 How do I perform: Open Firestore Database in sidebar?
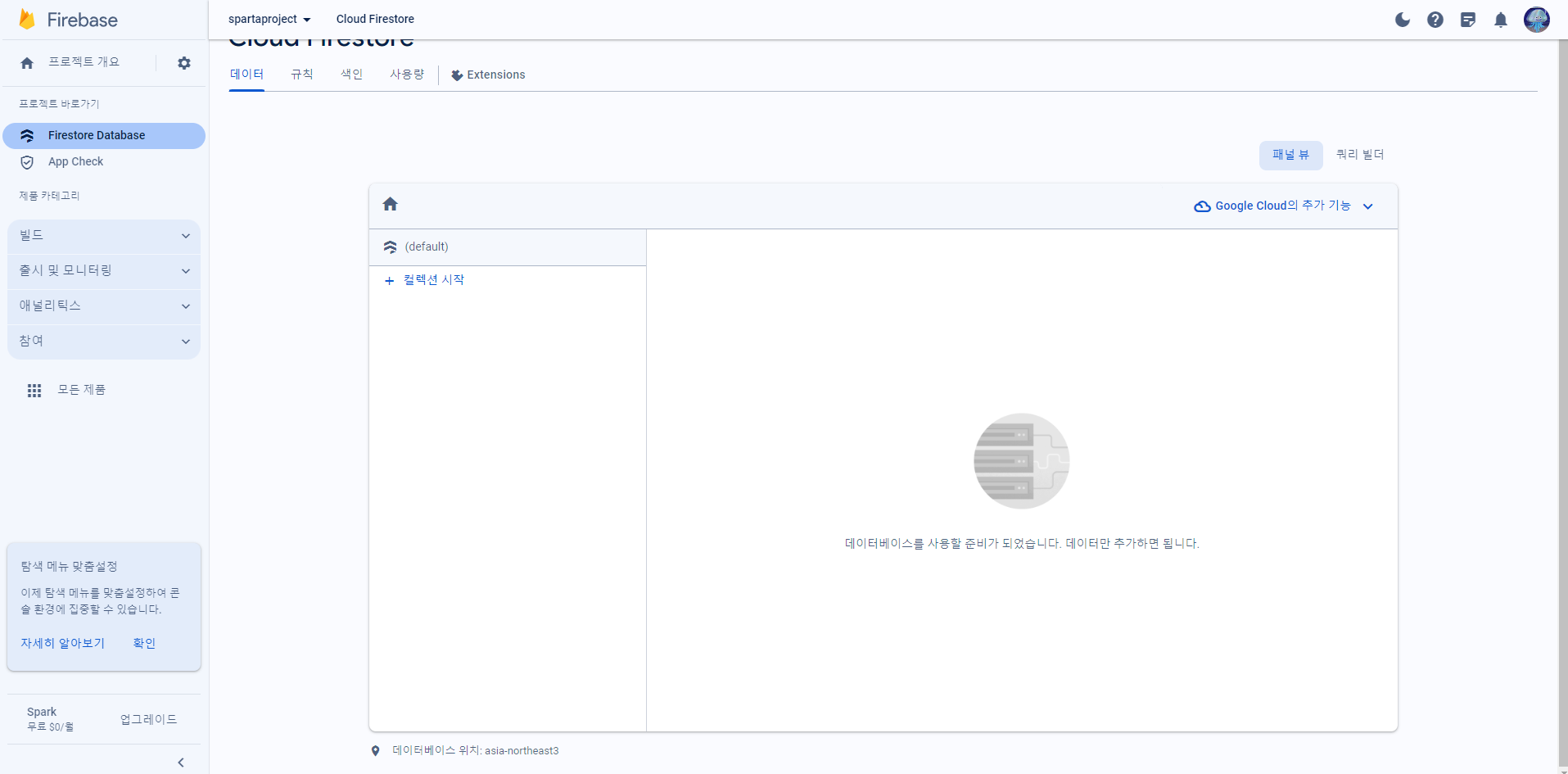point(104,136)
